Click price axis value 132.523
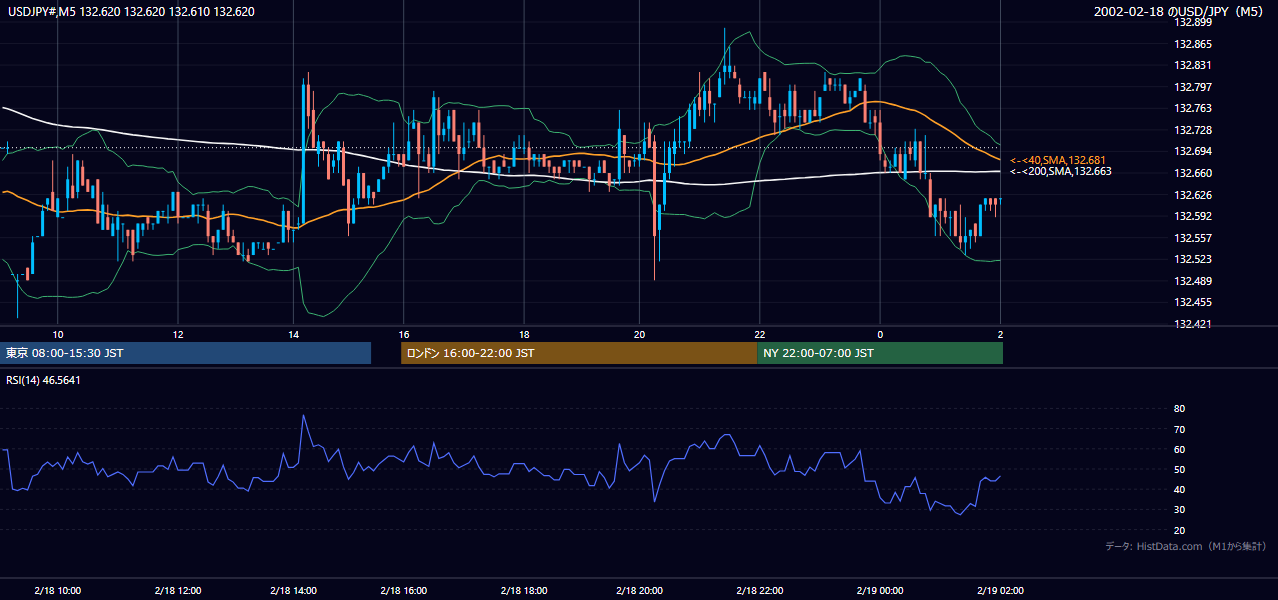This screenshot has height=600, width=1278. tap(1194, 259)
